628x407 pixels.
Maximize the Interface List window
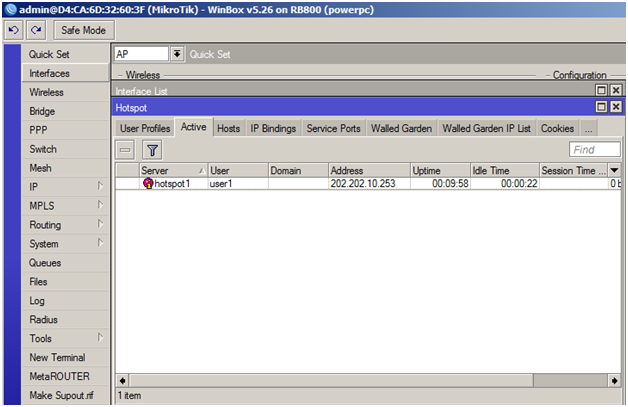coord(601,90)
